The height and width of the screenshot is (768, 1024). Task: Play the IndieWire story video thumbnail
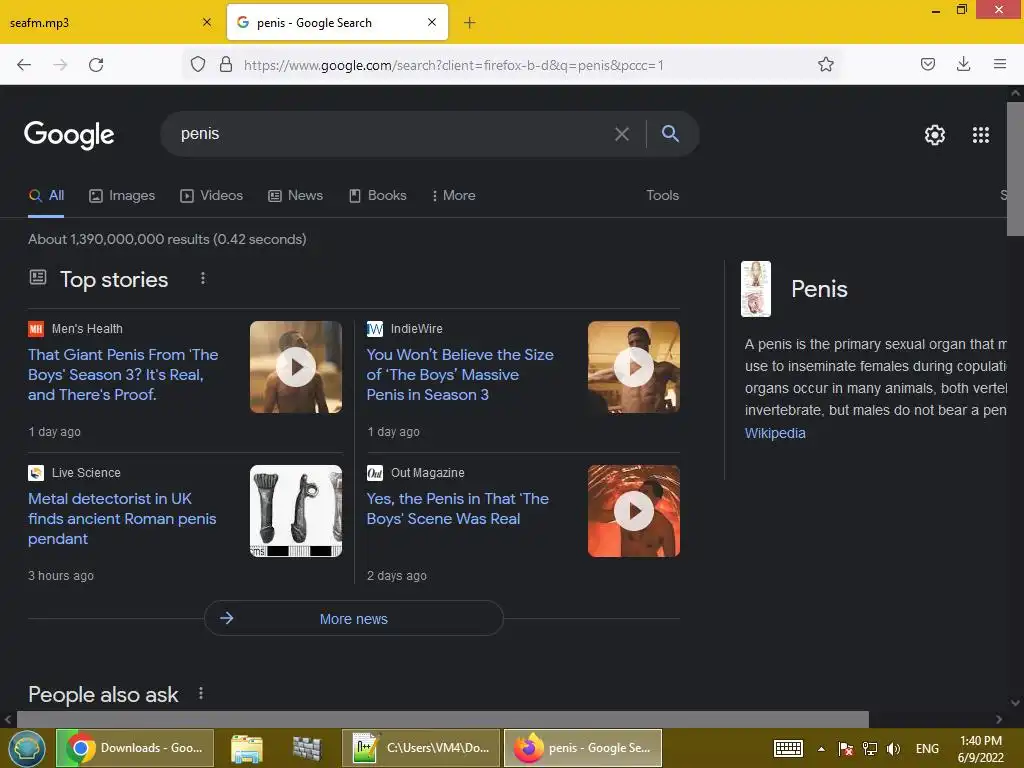(x=633, y=367)
